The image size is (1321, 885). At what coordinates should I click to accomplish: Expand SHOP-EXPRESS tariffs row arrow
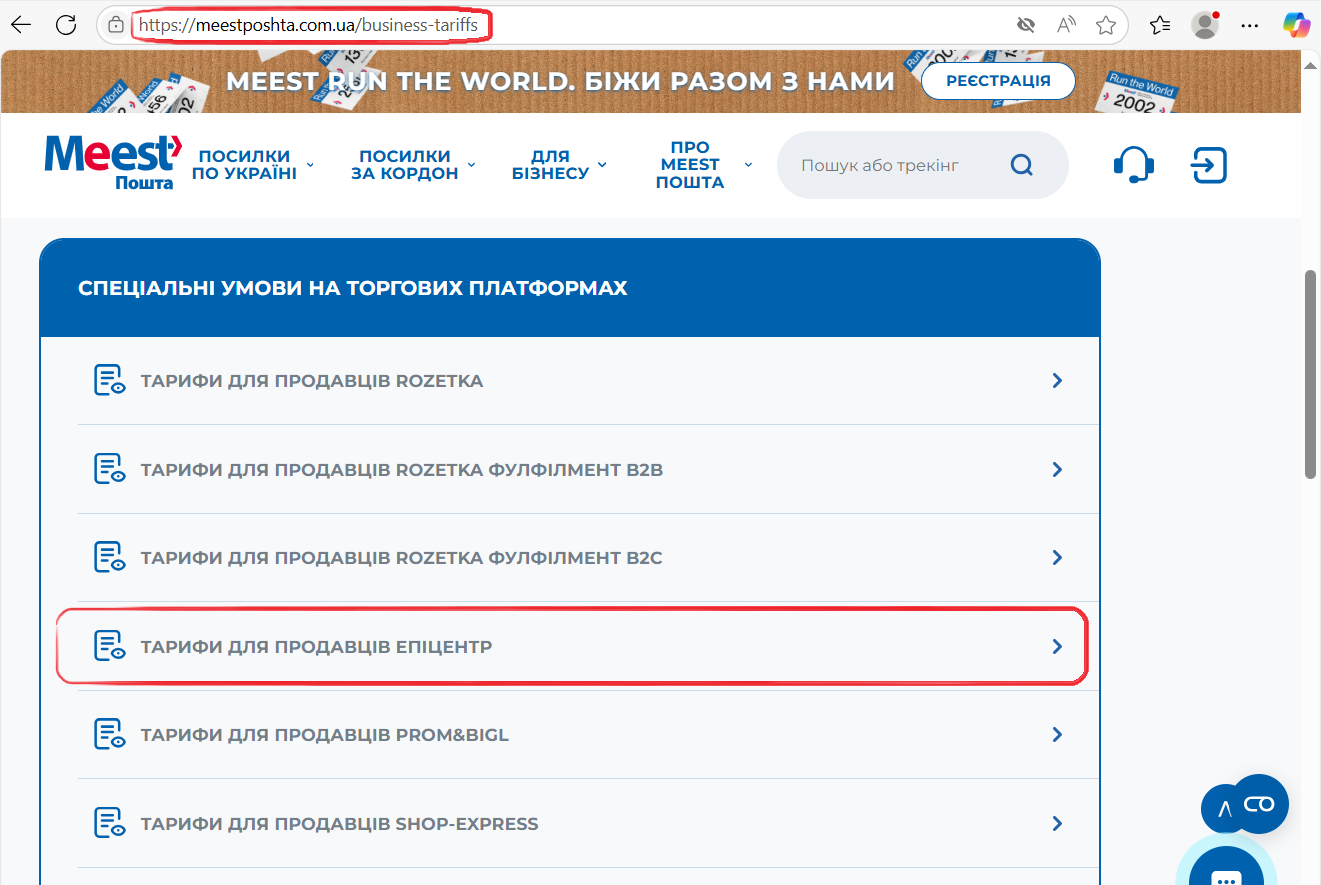1057,823
